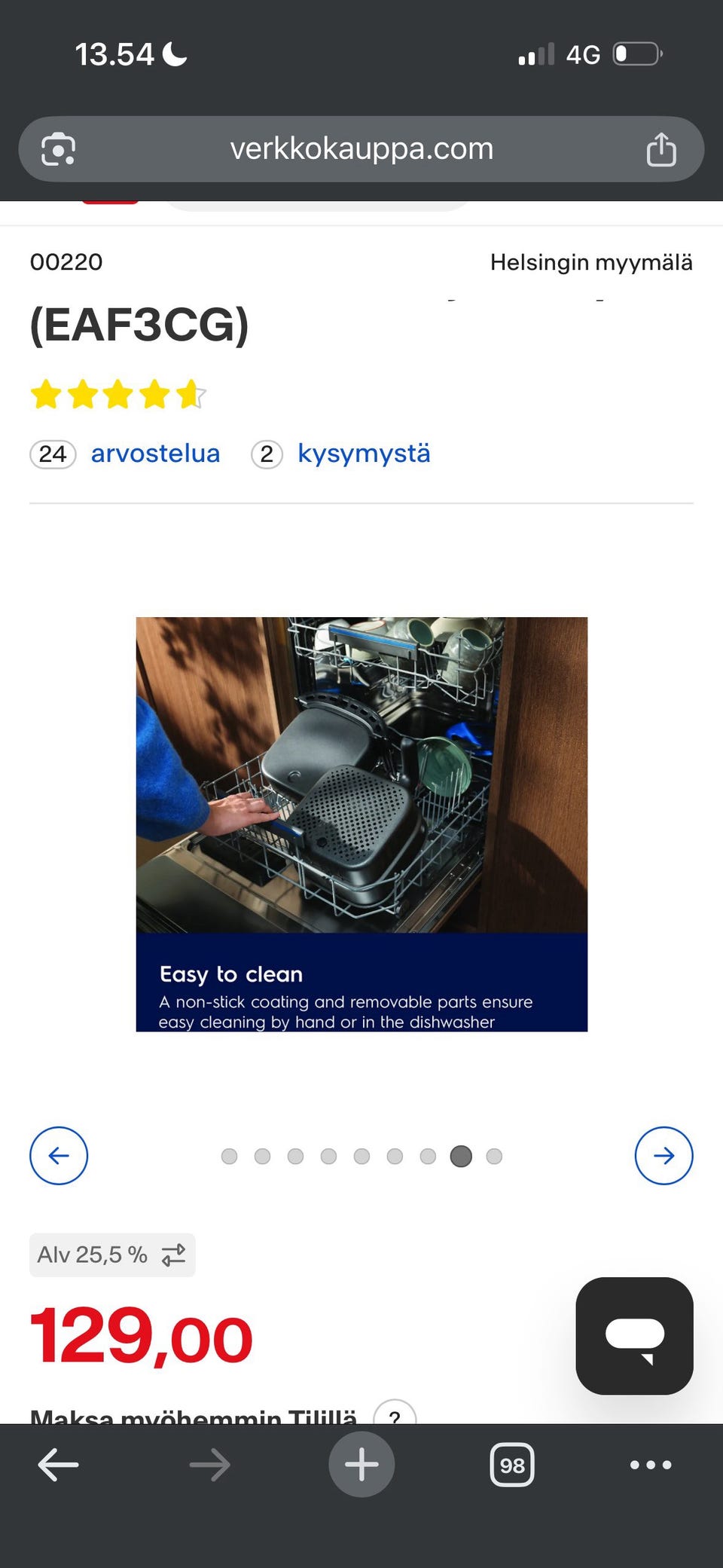Go back with browser back arrow
The width and height of the screenshot is (723, 1568).
(x=58, y=1465)
